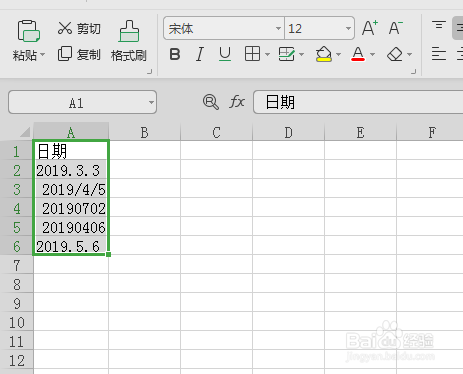Screen dimensions: 463x374
Task: Click the Cut scissors button
Action: click(x=79, y=29)
